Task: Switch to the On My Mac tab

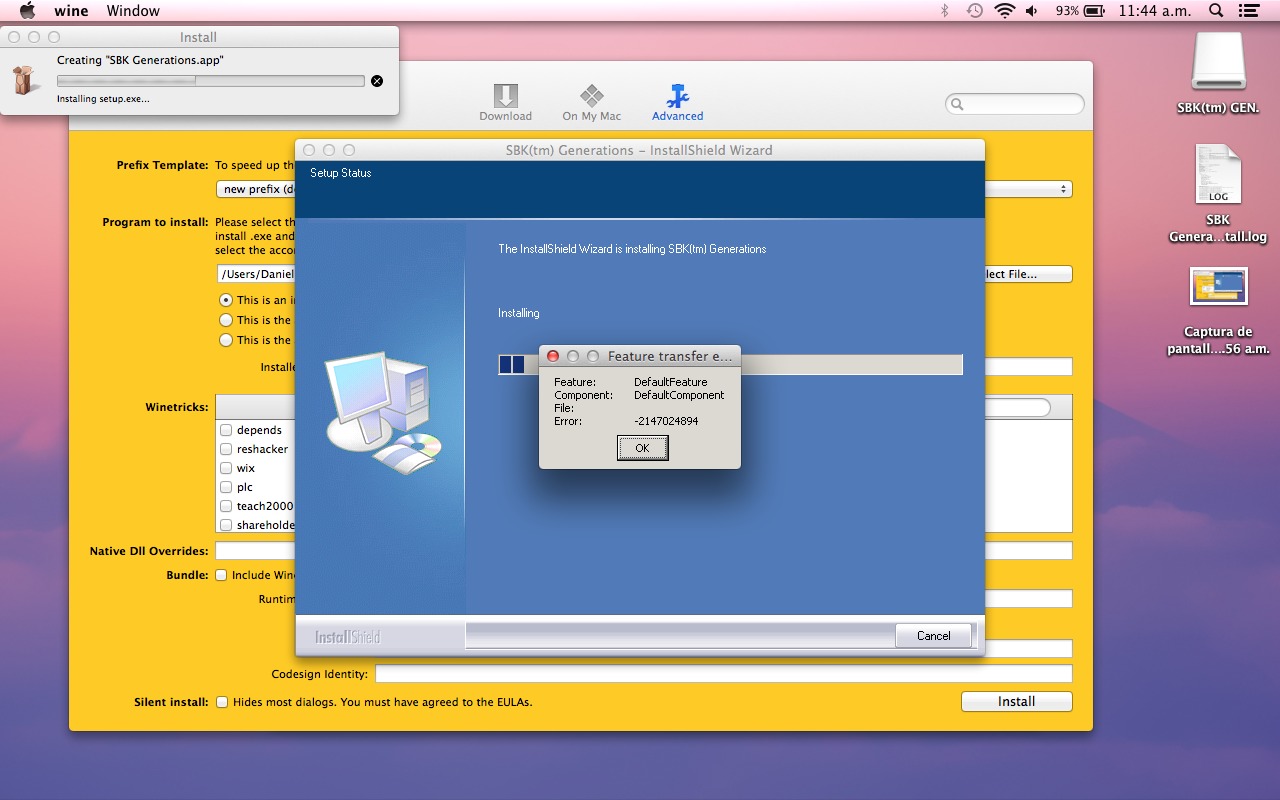Action: (x=591, y=102)
